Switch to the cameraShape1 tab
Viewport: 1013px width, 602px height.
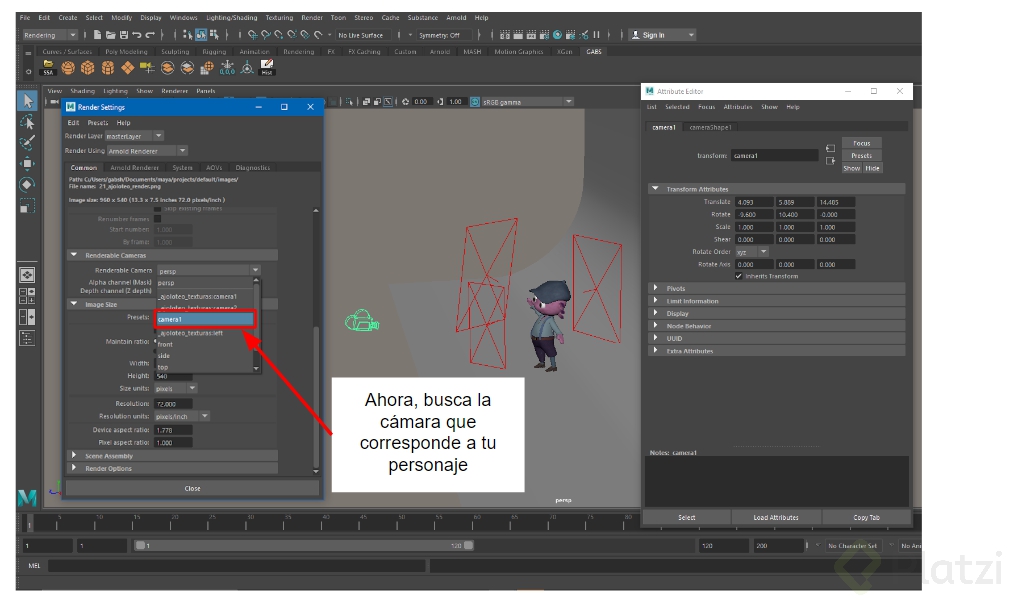[x=710, y=127]
